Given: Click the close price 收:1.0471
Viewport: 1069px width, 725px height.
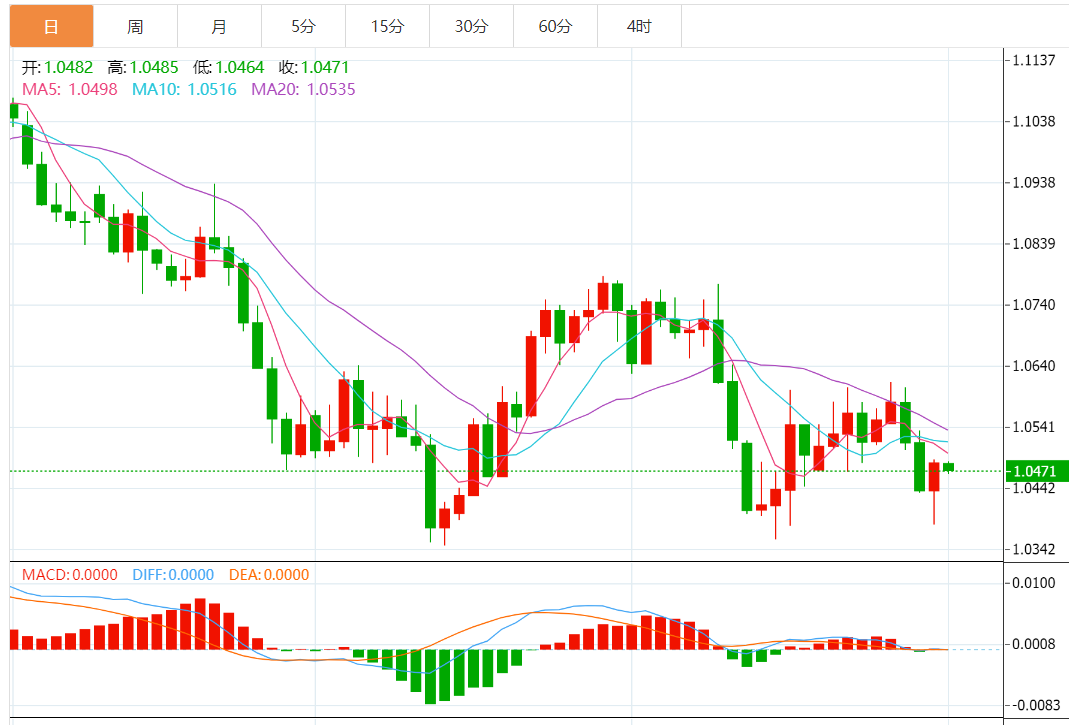Looking at the screenshot, I should click(x=314, y=68).
